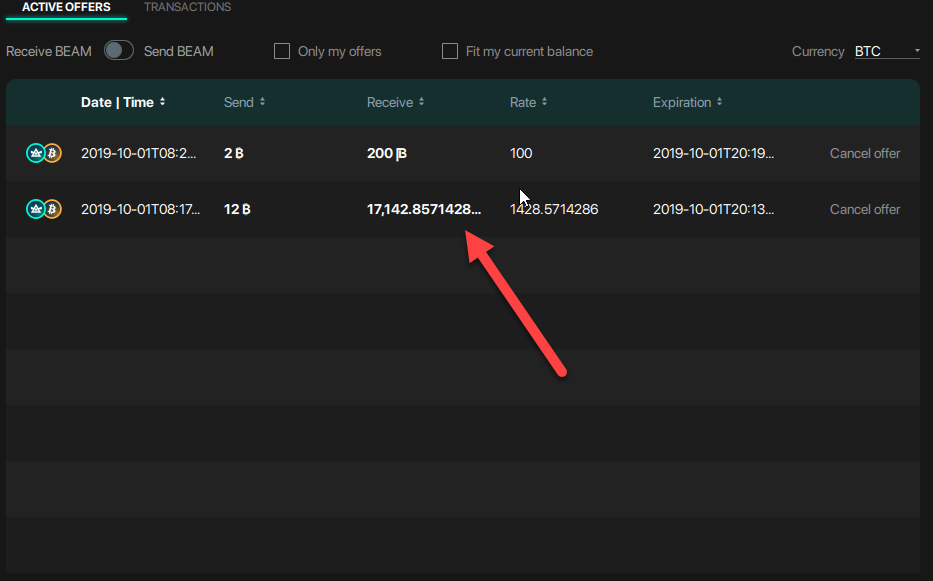Screen dimensions: 933x581
Task: Click the BEAM-BTC swap icon in the 200 row
Action: (43, 153)
